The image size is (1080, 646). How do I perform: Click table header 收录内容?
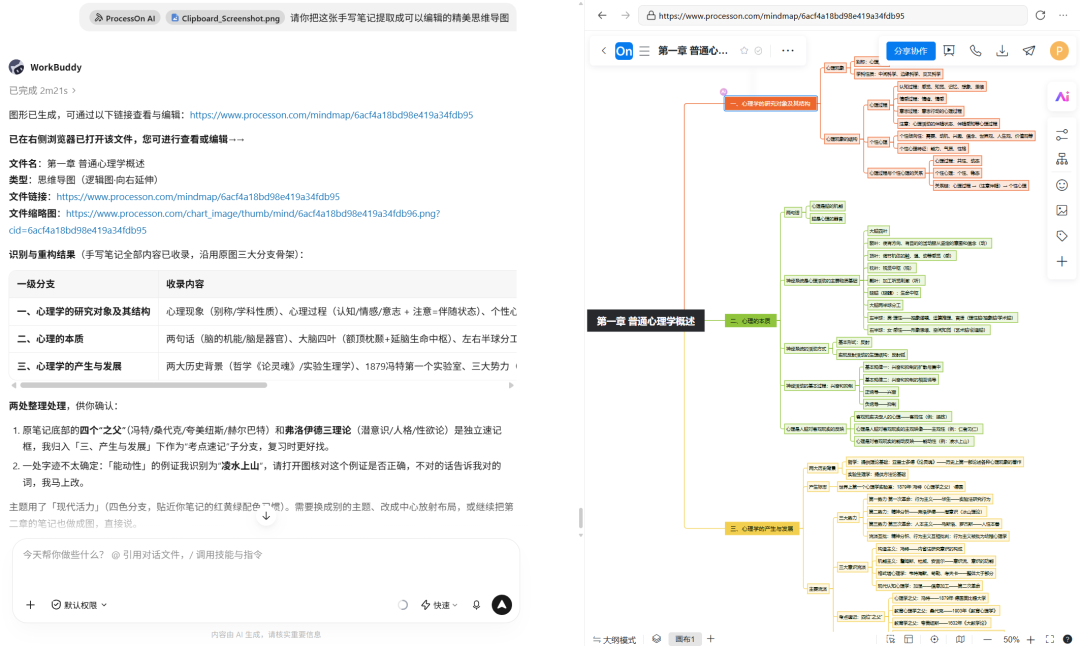coord(338,284)
